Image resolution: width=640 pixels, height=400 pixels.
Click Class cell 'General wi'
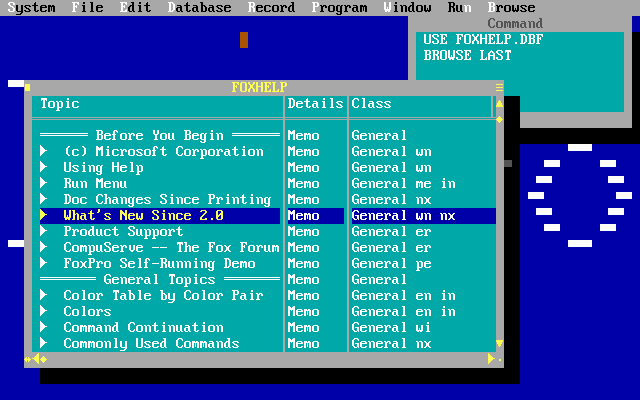(x=391, y=327)
